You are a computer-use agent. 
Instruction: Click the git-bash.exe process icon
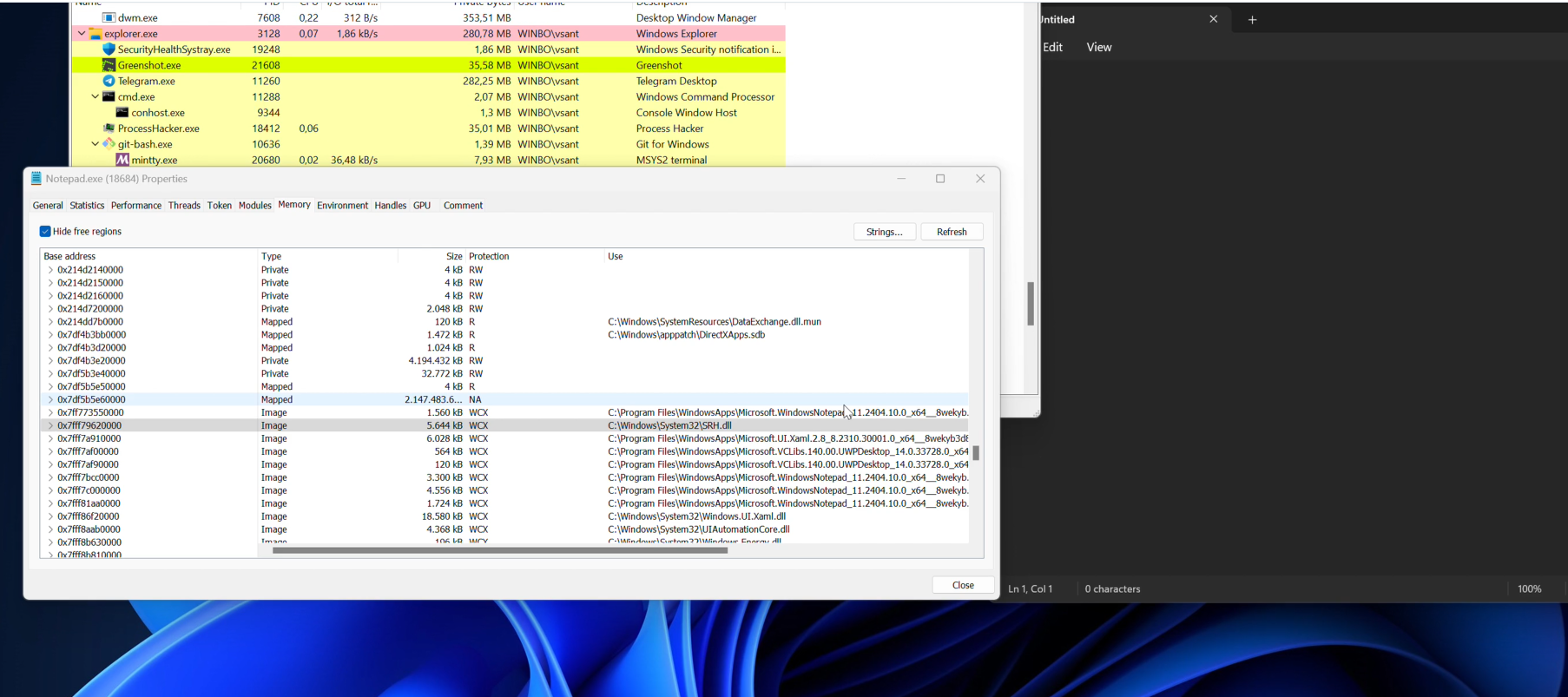(109, 144)
